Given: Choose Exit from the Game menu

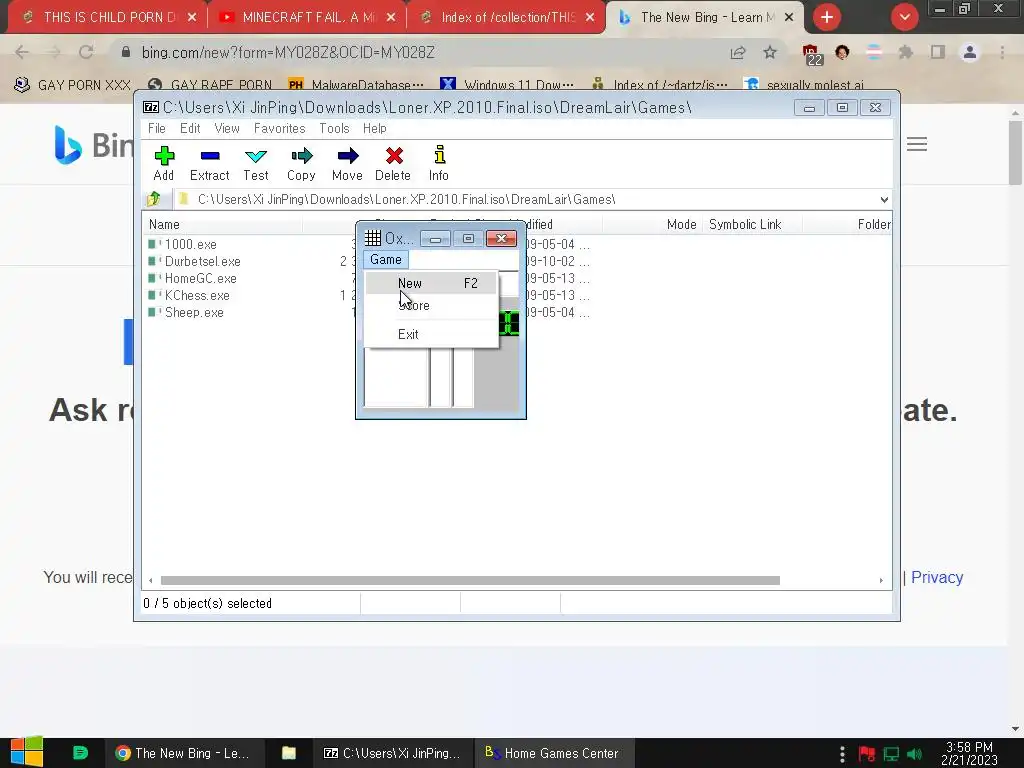Looking at the screenshot, I should point(431,334).
